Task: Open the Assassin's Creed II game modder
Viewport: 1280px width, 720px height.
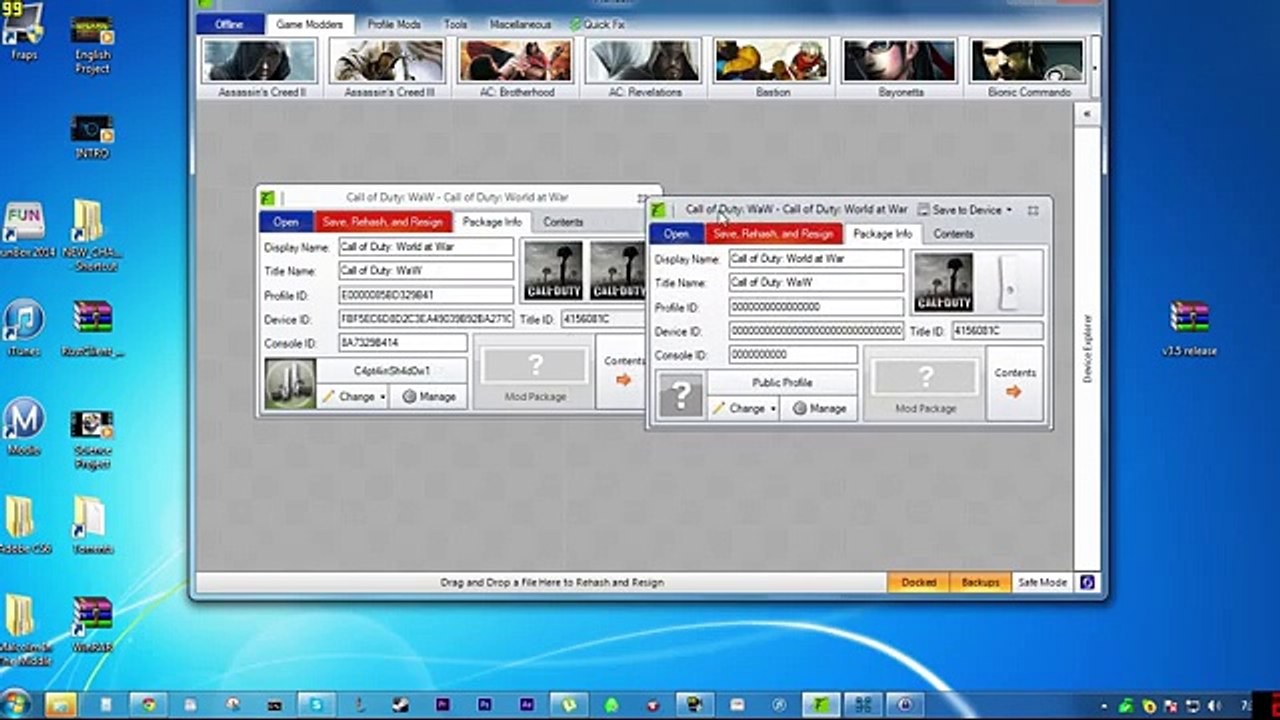Action: [x=261, y=68]
